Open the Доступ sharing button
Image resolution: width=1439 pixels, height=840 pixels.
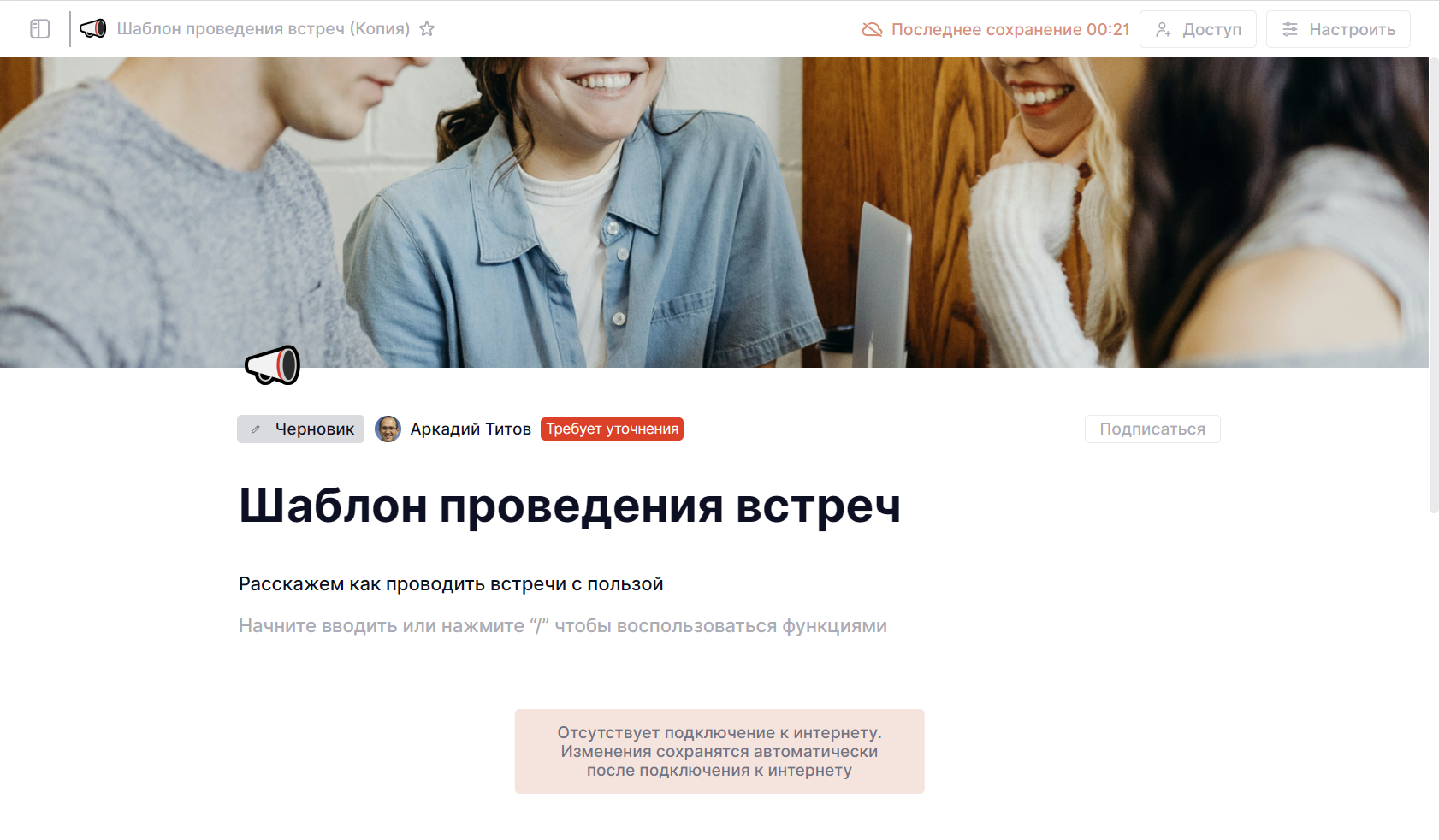click(1198, 29)
